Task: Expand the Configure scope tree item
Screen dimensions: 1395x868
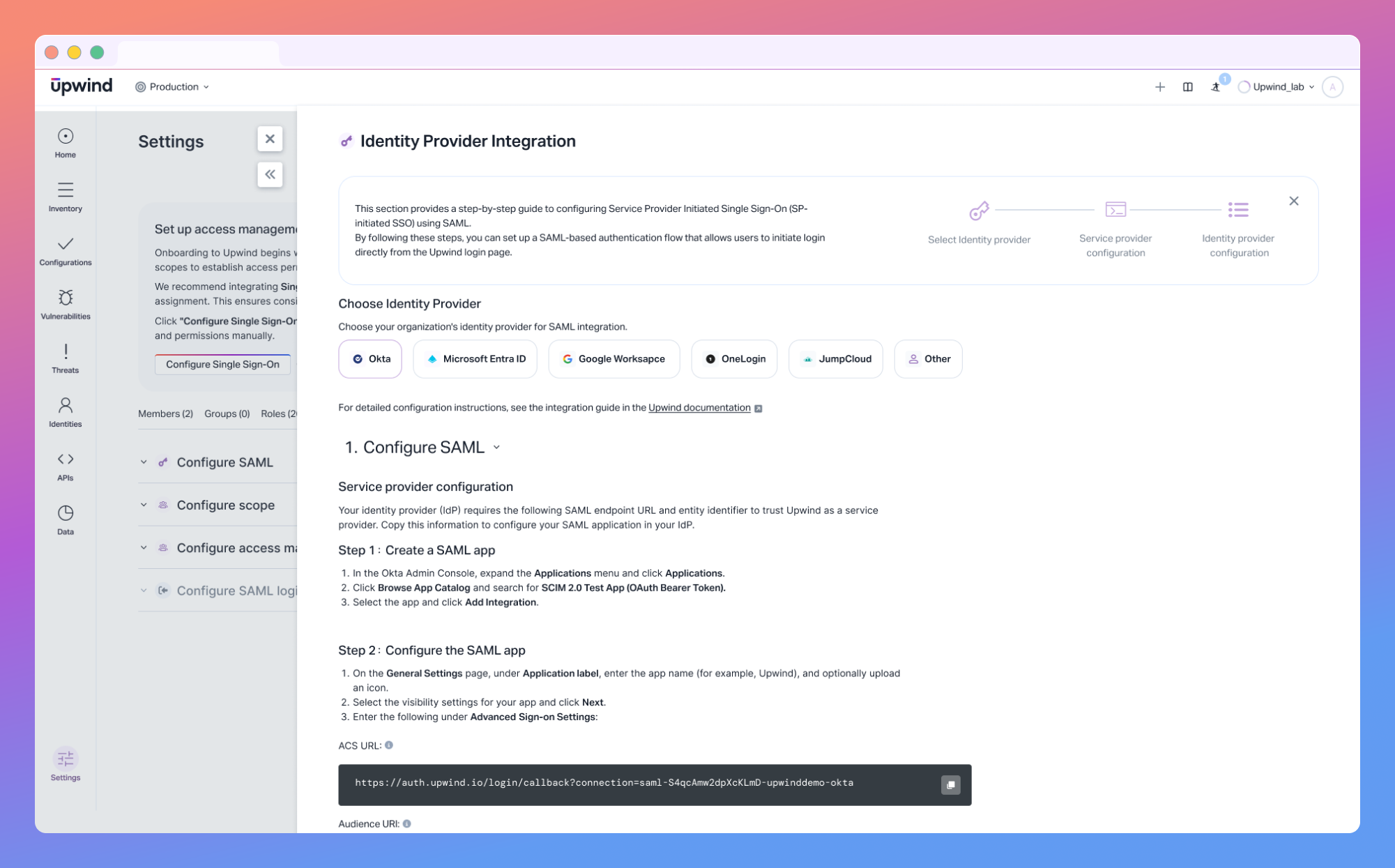Action: [144, 504]
